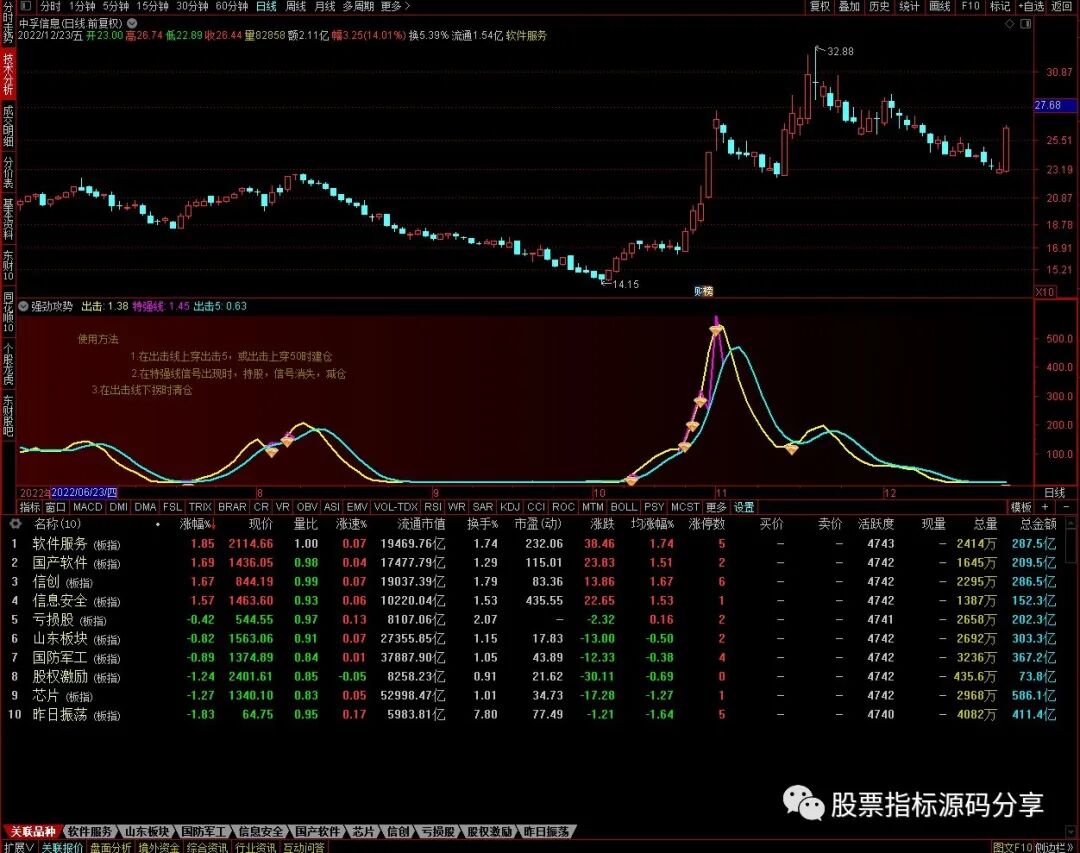Expand 更多 indicators next to MCST
1080x853 pixels.
tap(716, 507)
